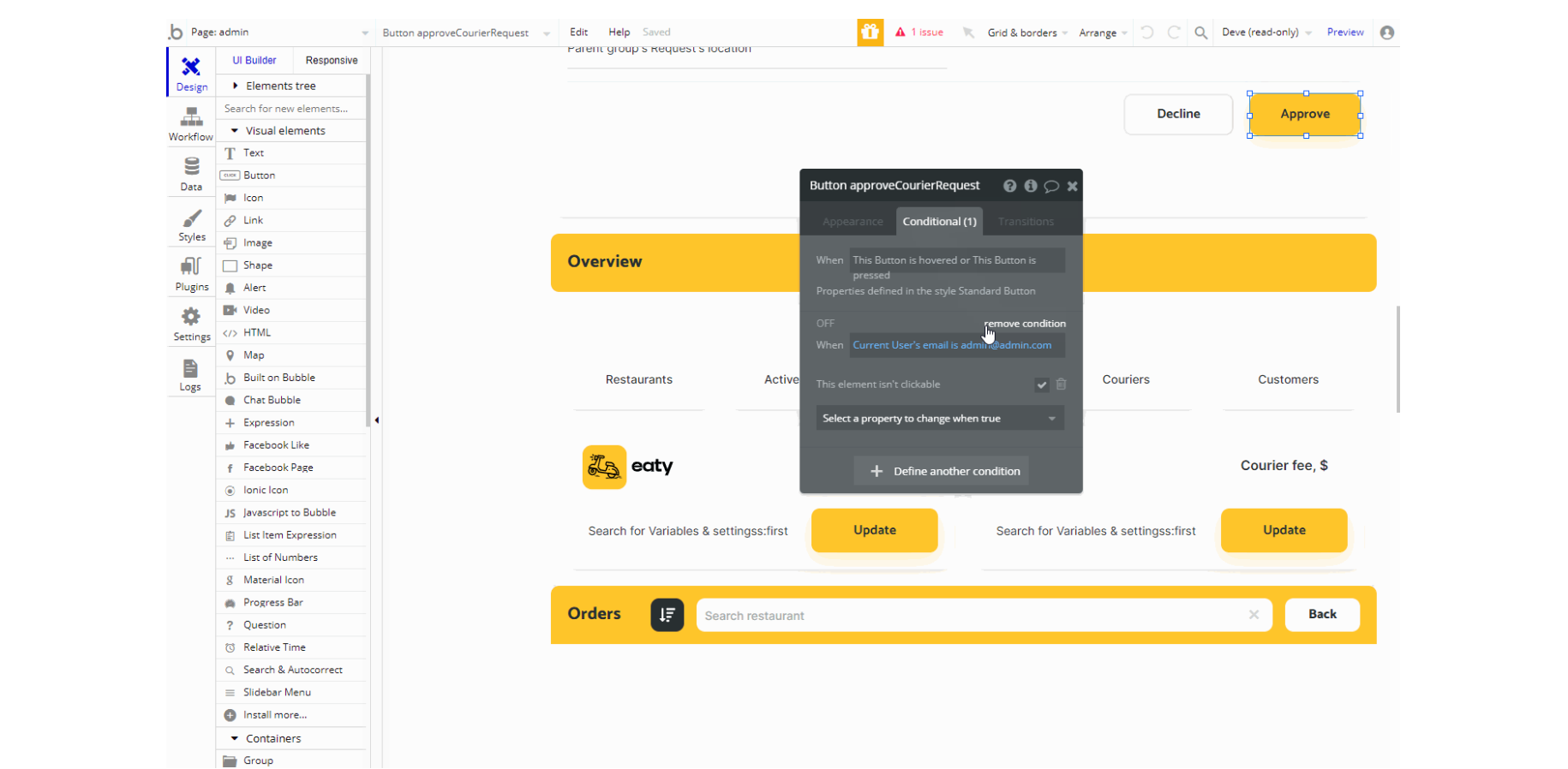The width and height of the screenshot is (1568, 769).
Task: Delete the clickable property with trash icon
Action: coord(1061,384)
